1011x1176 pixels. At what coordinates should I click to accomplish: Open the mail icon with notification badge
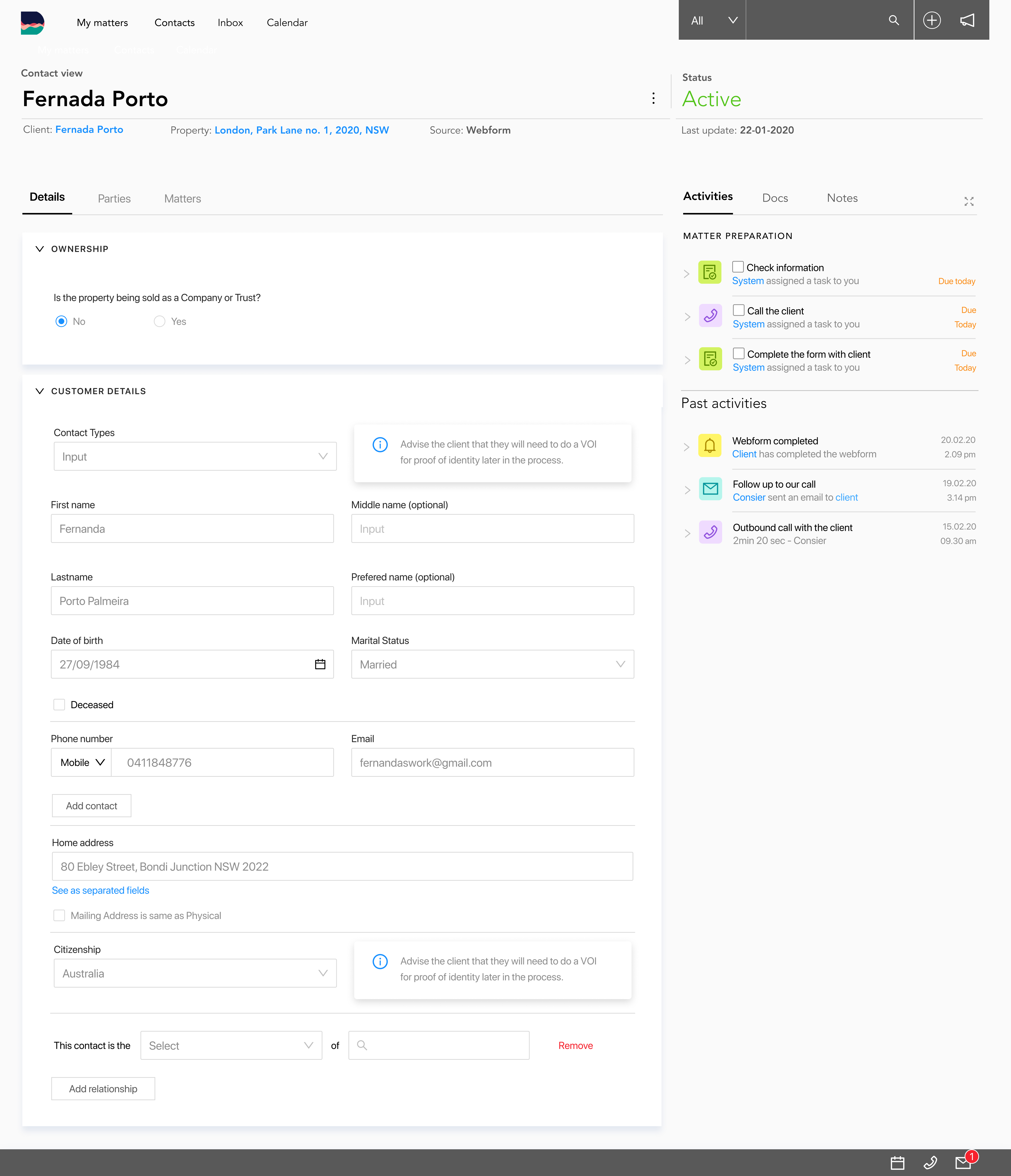963,1163
